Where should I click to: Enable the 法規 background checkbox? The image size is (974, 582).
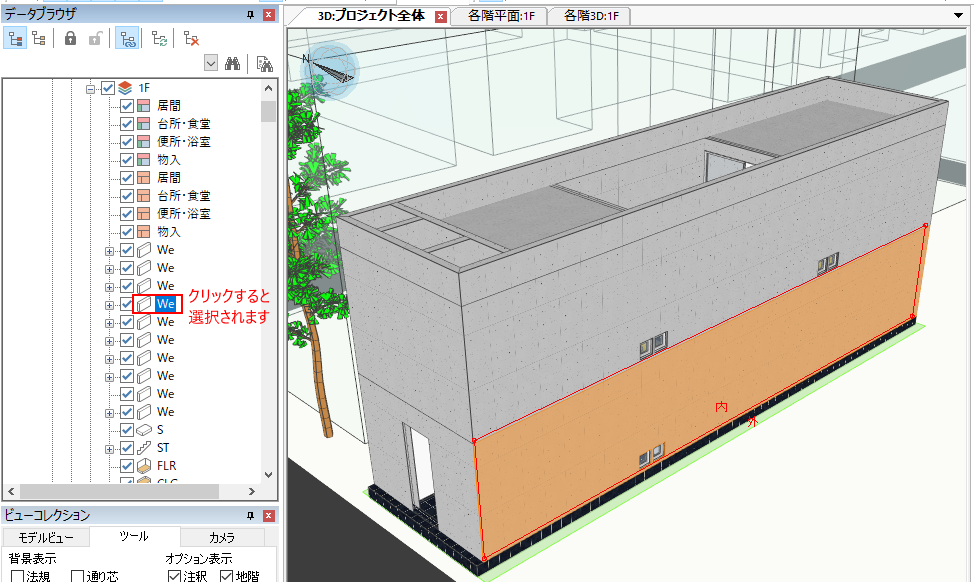click(17, 576)
